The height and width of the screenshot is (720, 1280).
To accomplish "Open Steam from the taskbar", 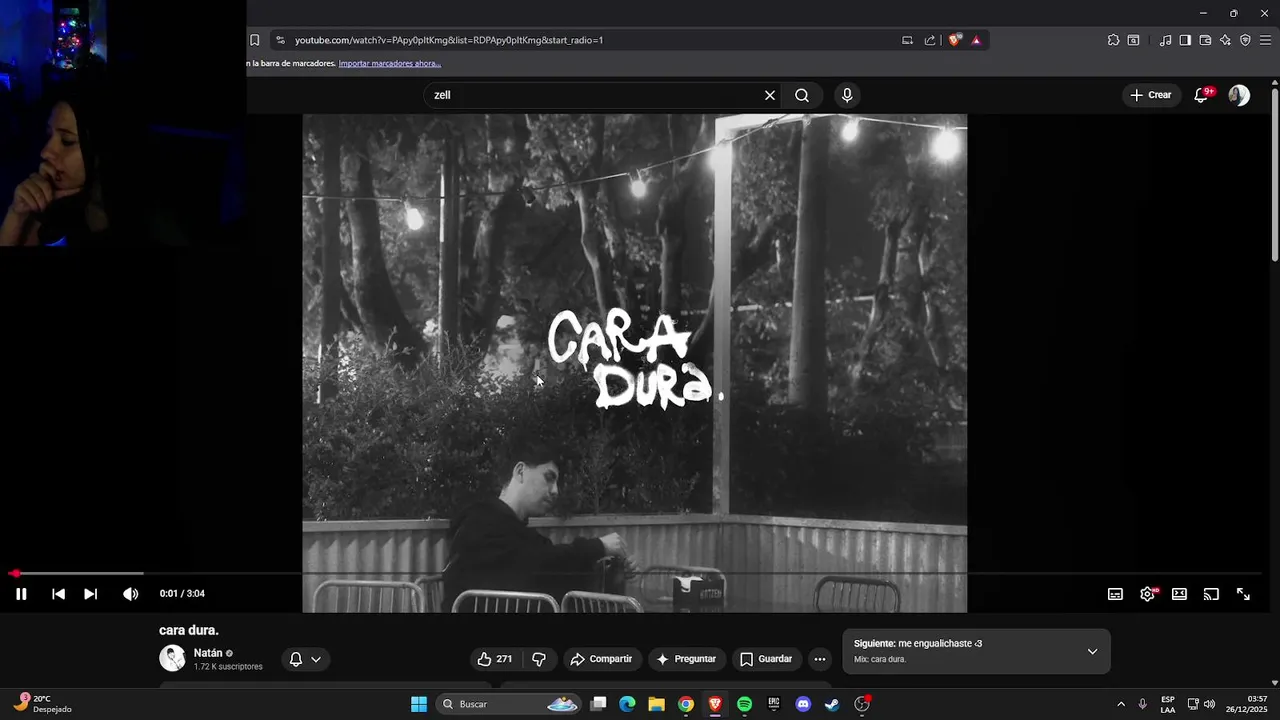I will click(x=832, y=704).
